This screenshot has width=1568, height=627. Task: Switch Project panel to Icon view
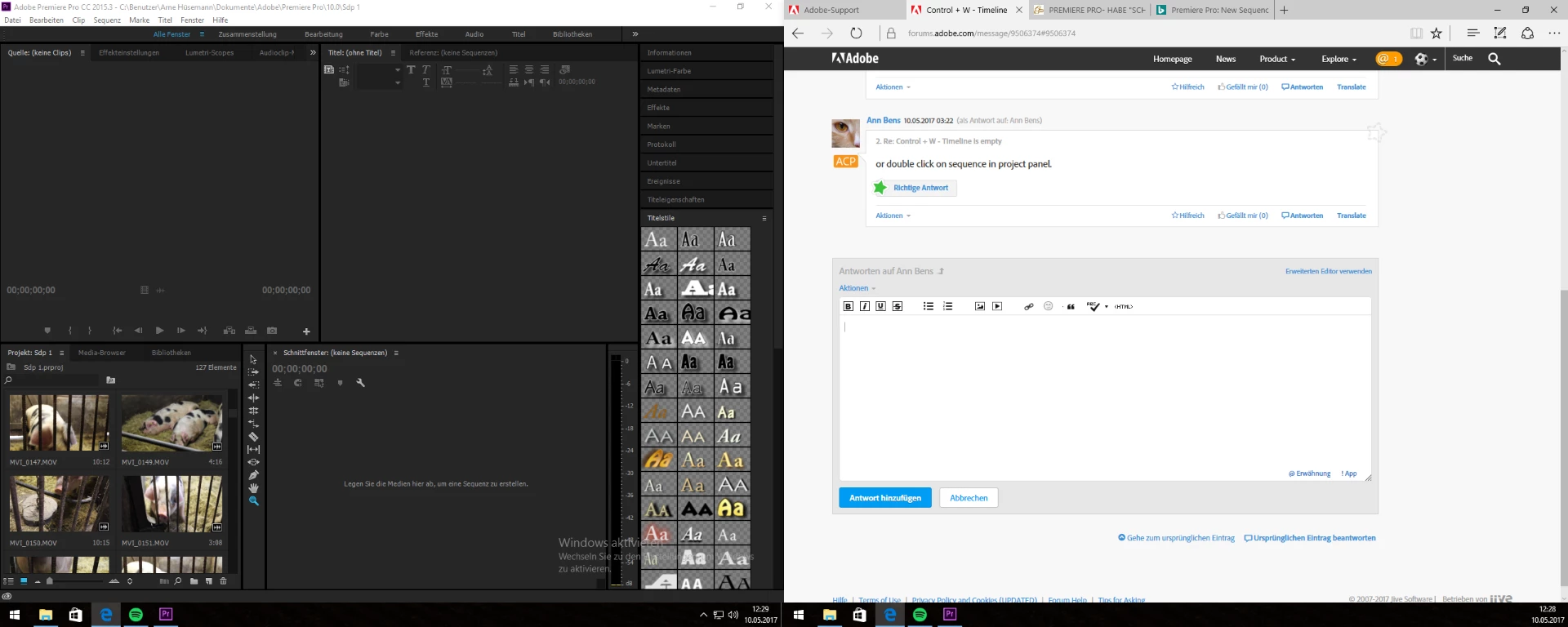(24, 581)
